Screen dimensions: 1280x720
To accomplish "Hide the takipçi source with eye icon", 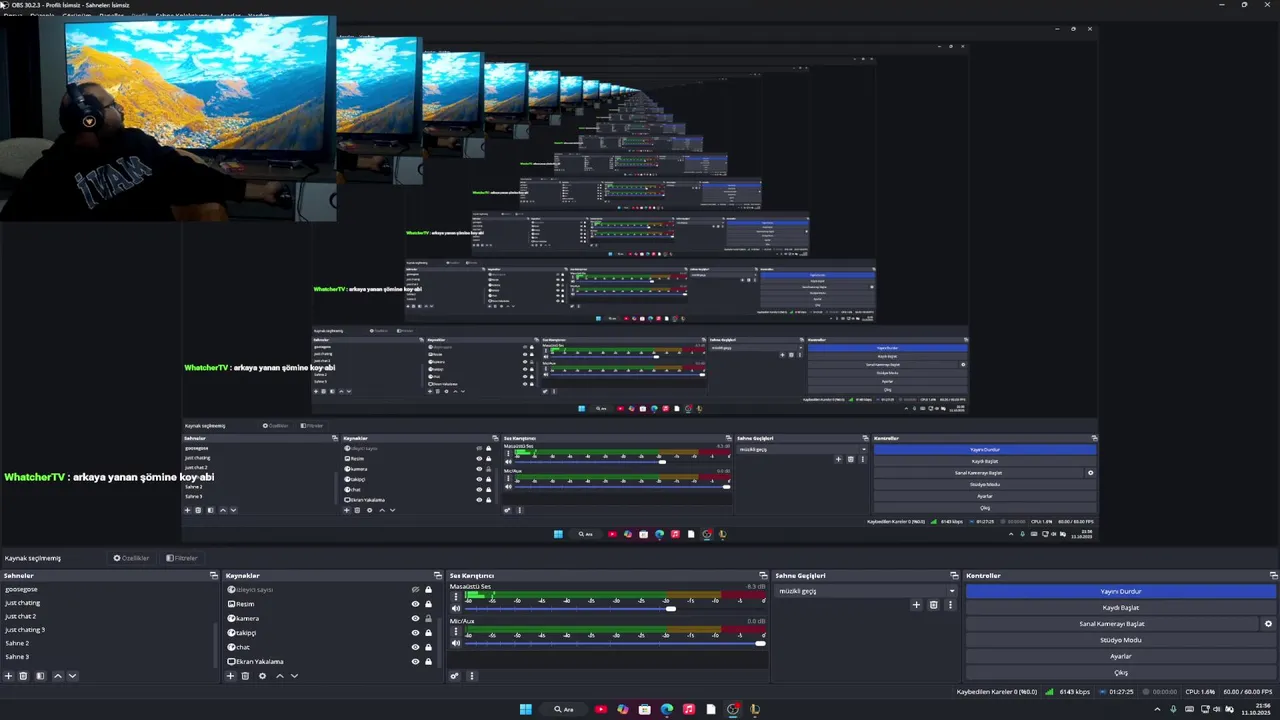I will 415,632.
